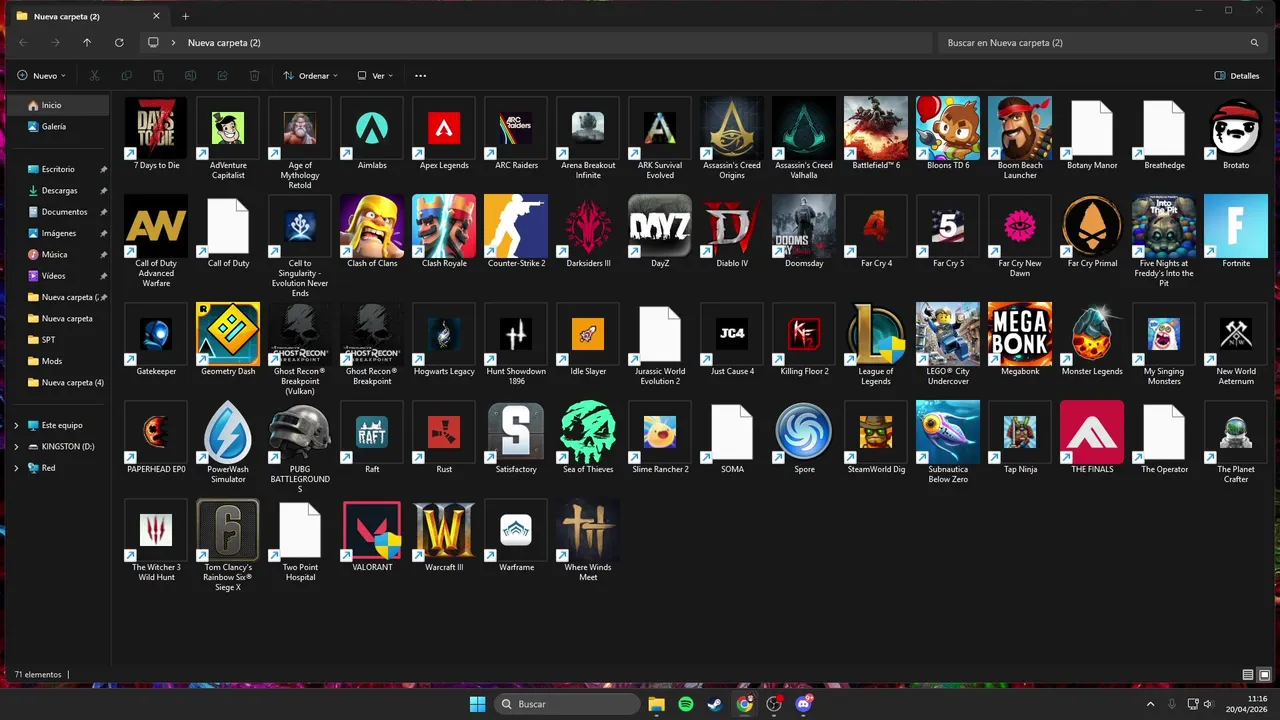Click the Nueva carpeta (2) window tab
1280x720 pixels.
(x=88, y=16)
